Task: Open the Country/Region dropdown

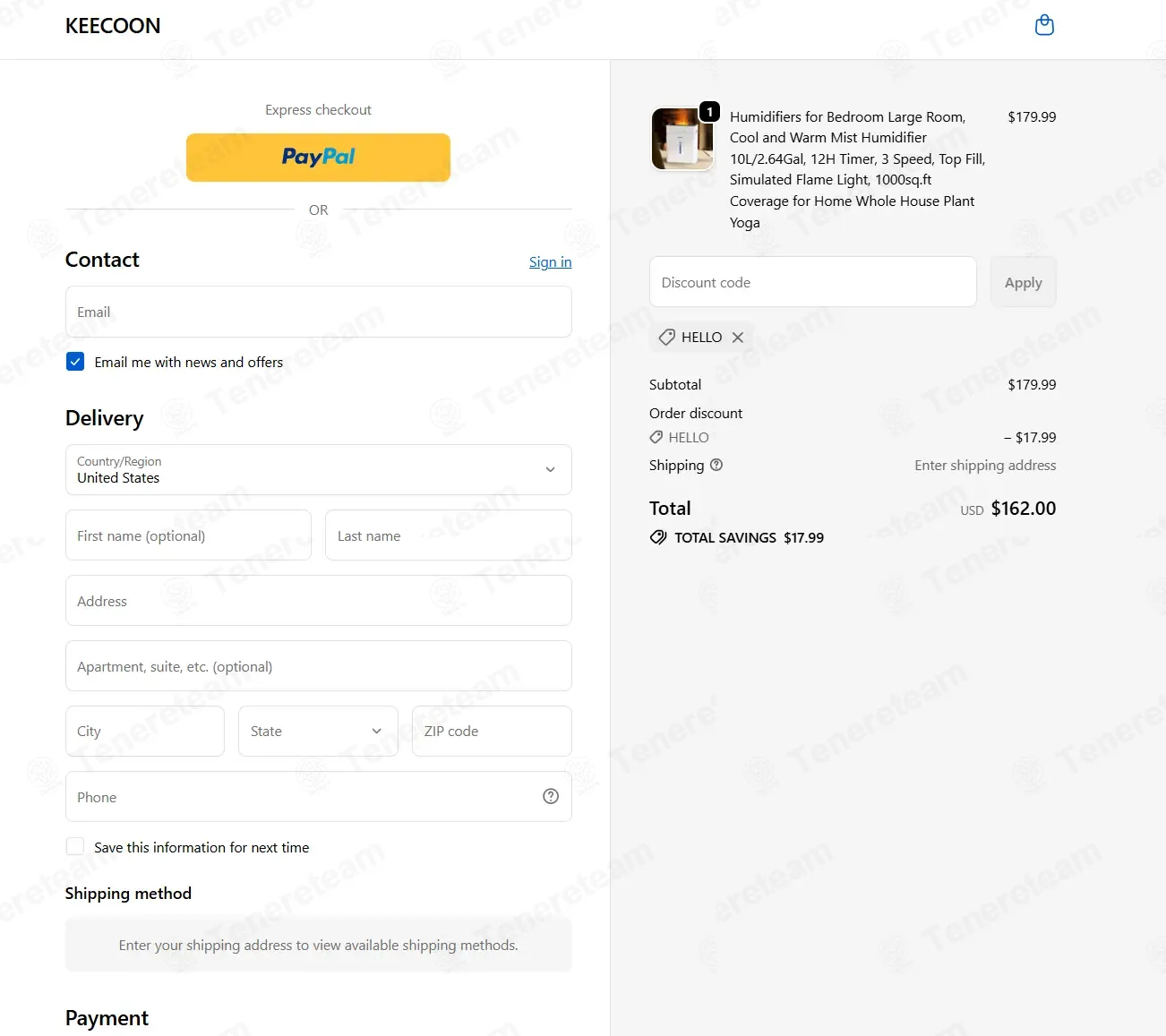Action: (319, 469)
